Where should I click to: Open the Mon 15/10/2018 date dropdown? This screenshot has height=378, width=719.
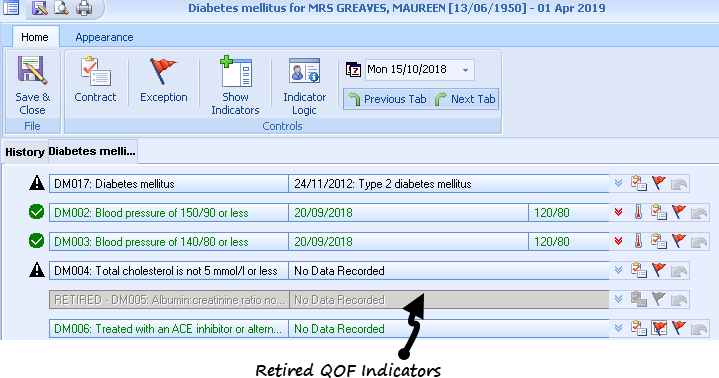465,70
